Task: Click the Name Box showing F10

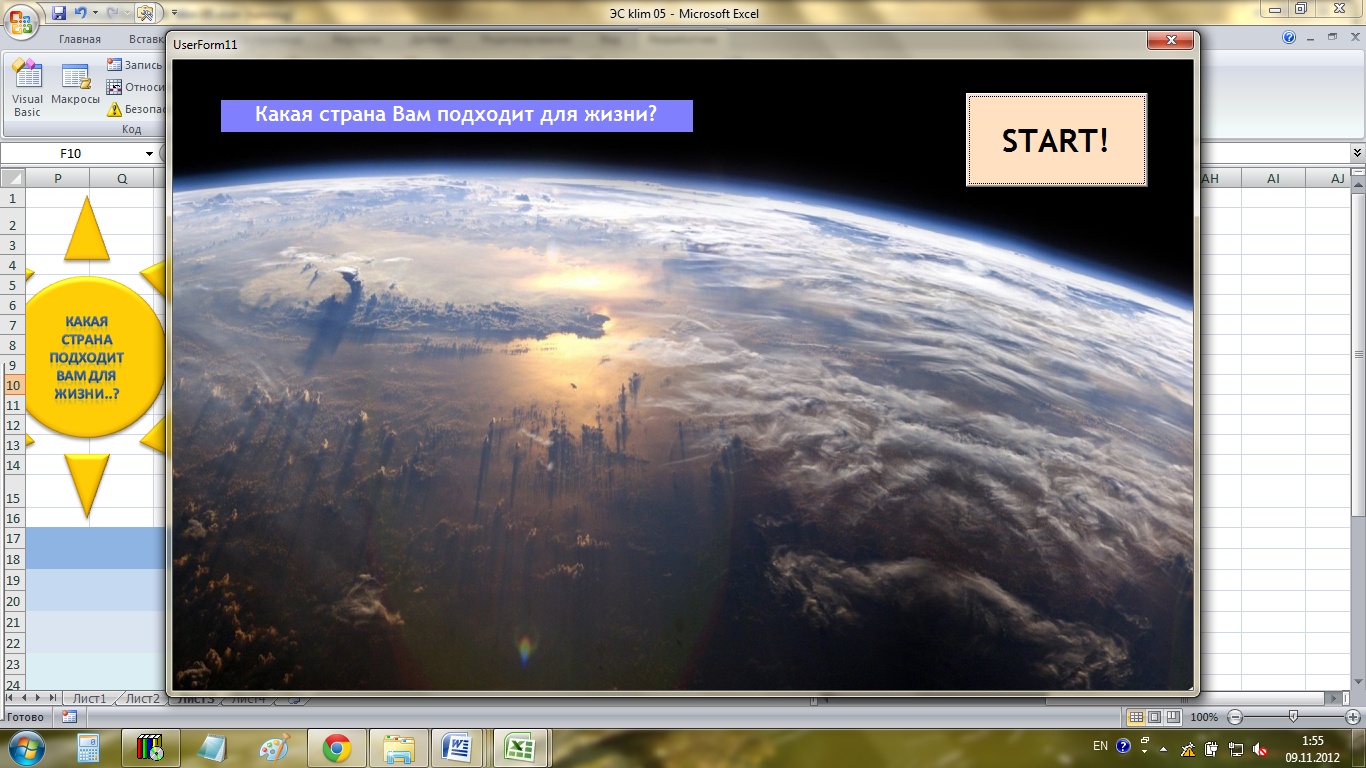Action: click(71, 154)
